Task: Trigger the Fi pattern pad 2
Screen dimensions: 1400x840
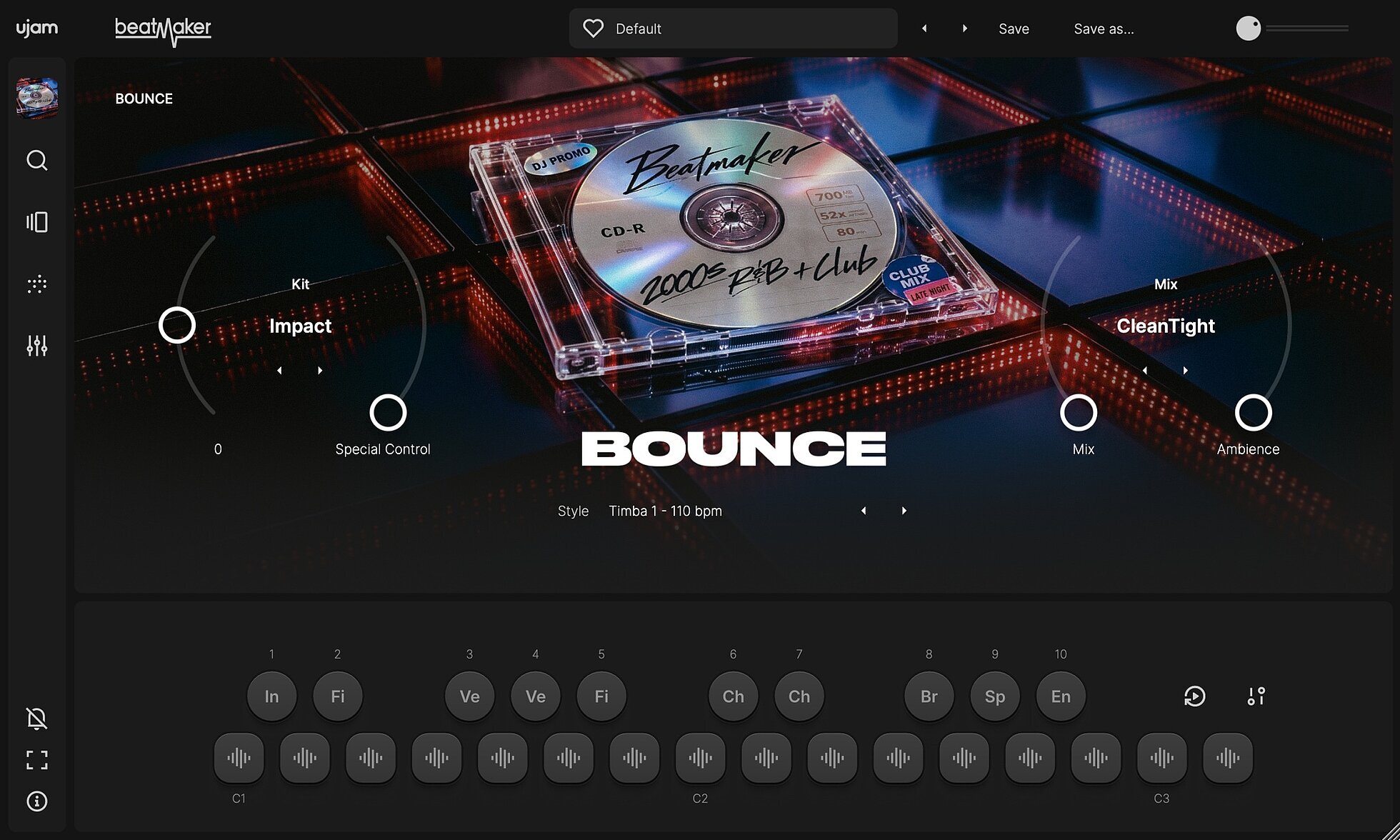Action: (338, 696)
